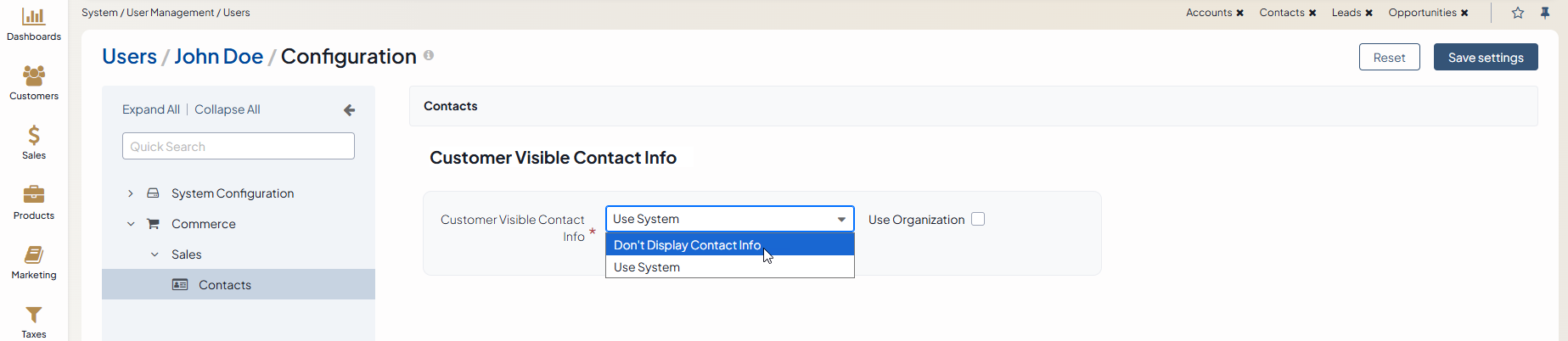Open the Taxes funnel icon

click(33, 315)
